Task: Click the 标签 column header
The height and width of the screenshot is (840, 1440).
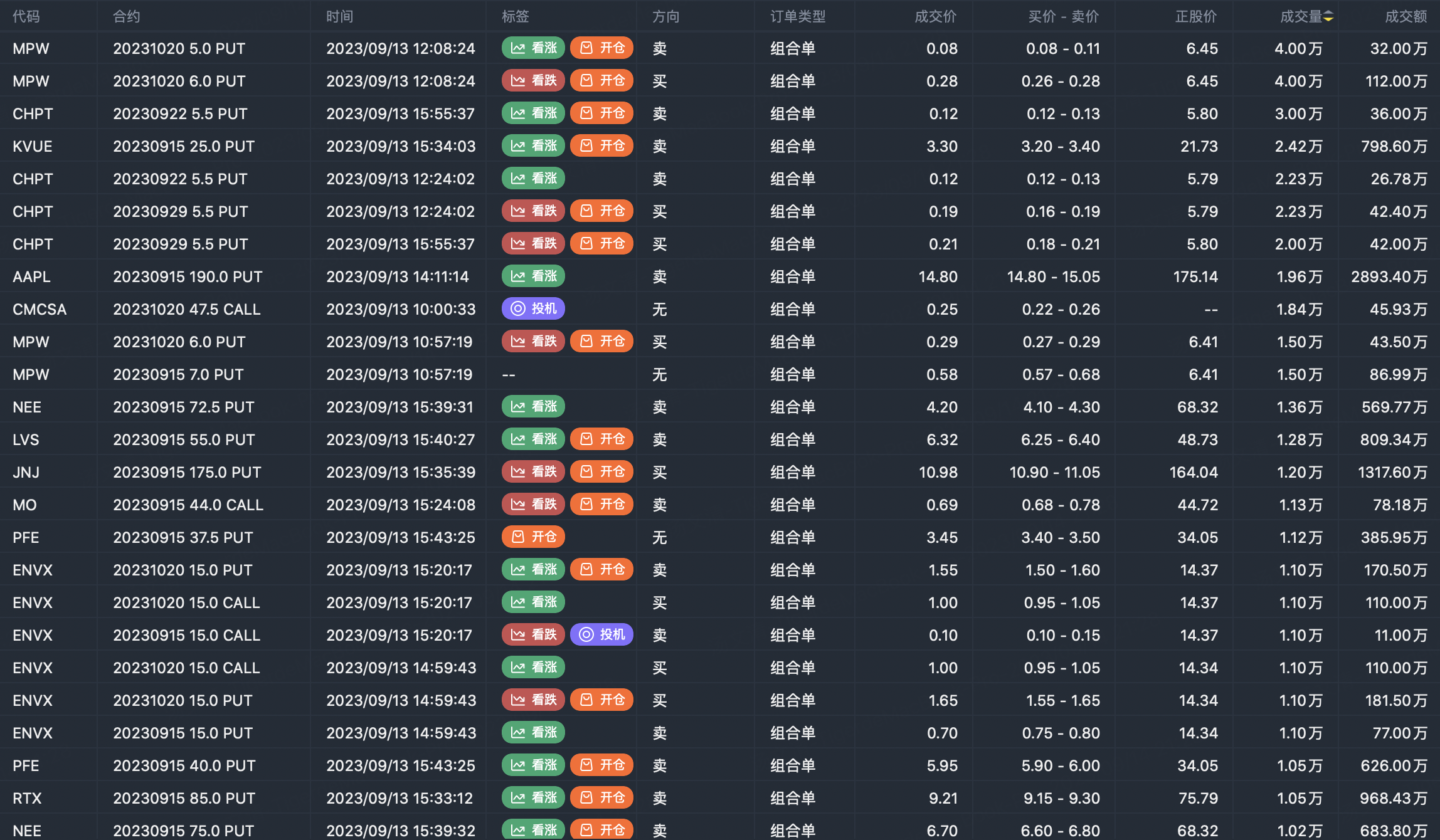Action: 516,17
